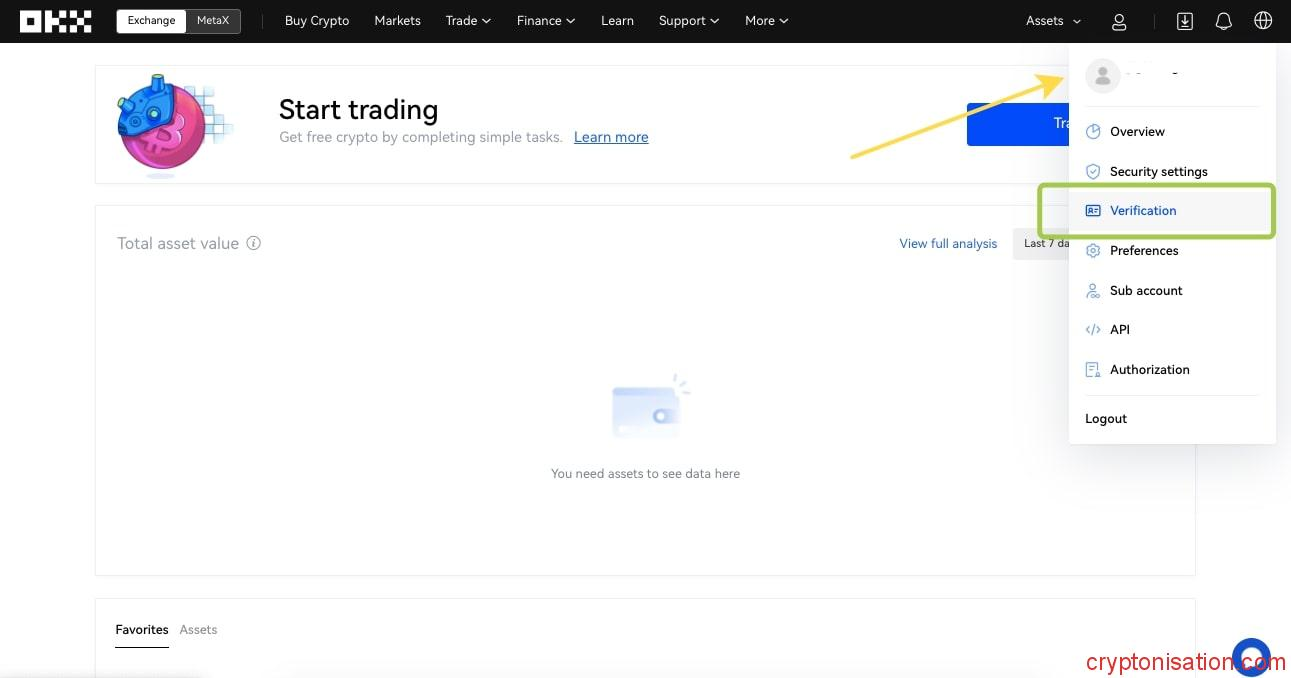Click the profile avatar in dropdown
This screenshot has height=678, width=1291.
point(1102,76)
